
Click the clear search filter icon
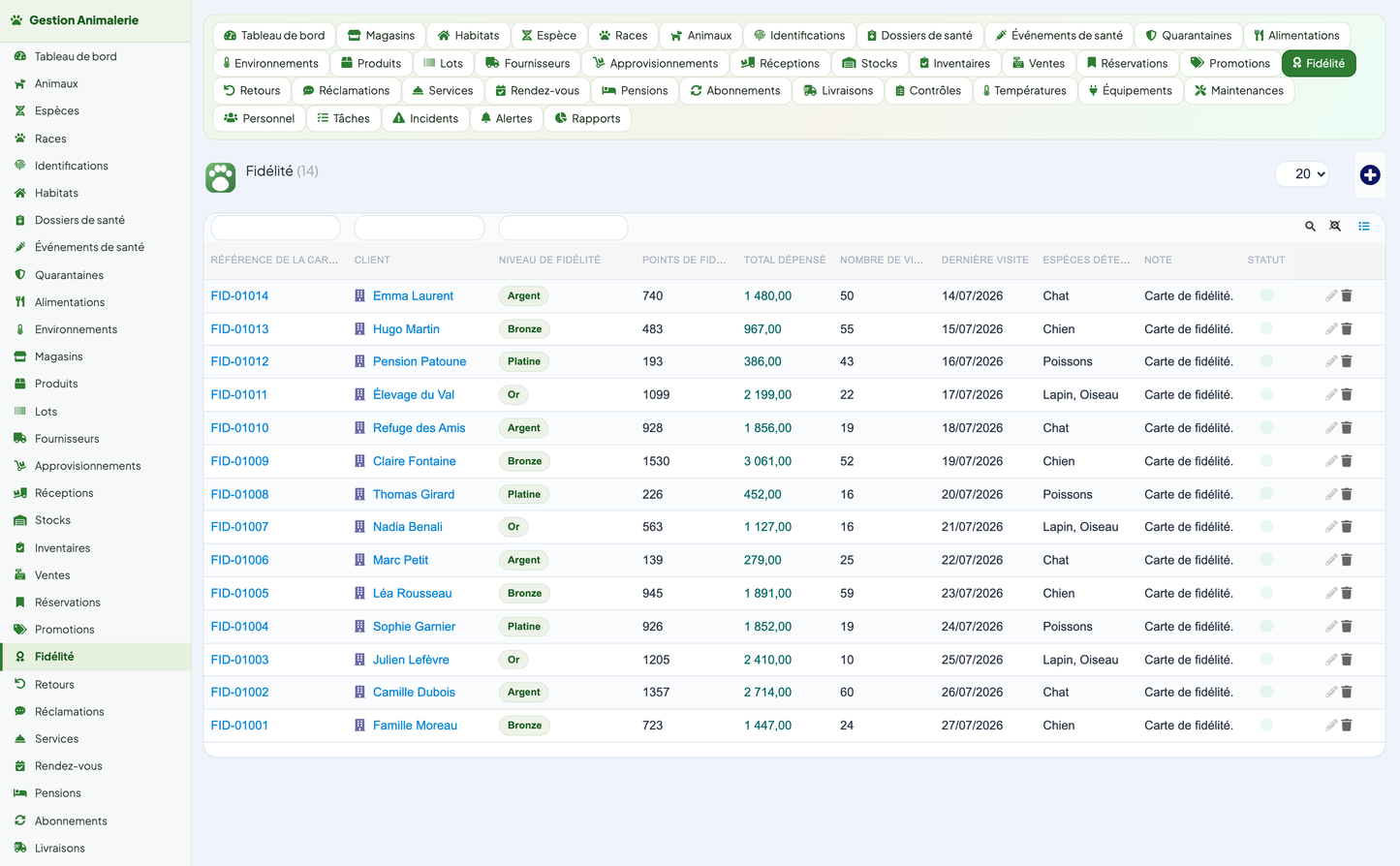[x=1335, y=227]
